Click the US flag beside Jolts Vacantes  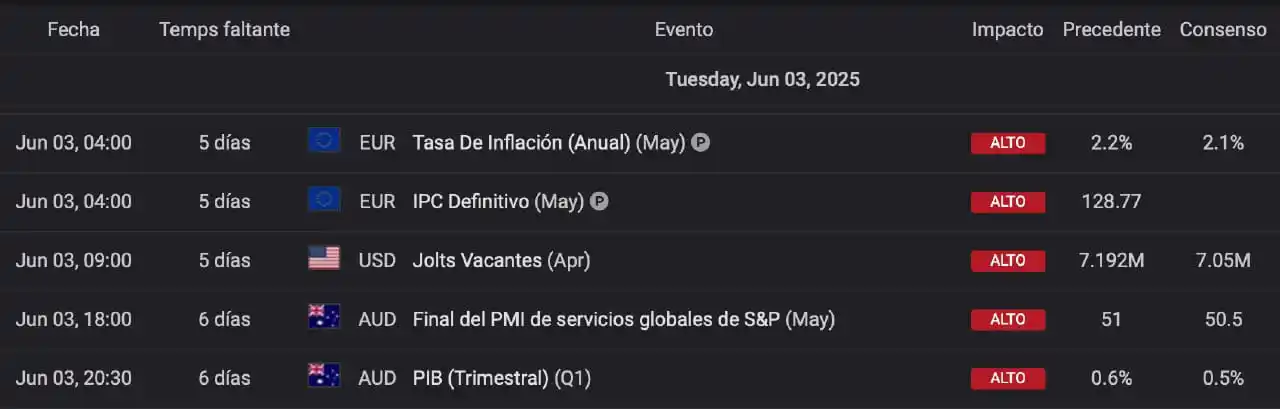click(x=324, y=259)
